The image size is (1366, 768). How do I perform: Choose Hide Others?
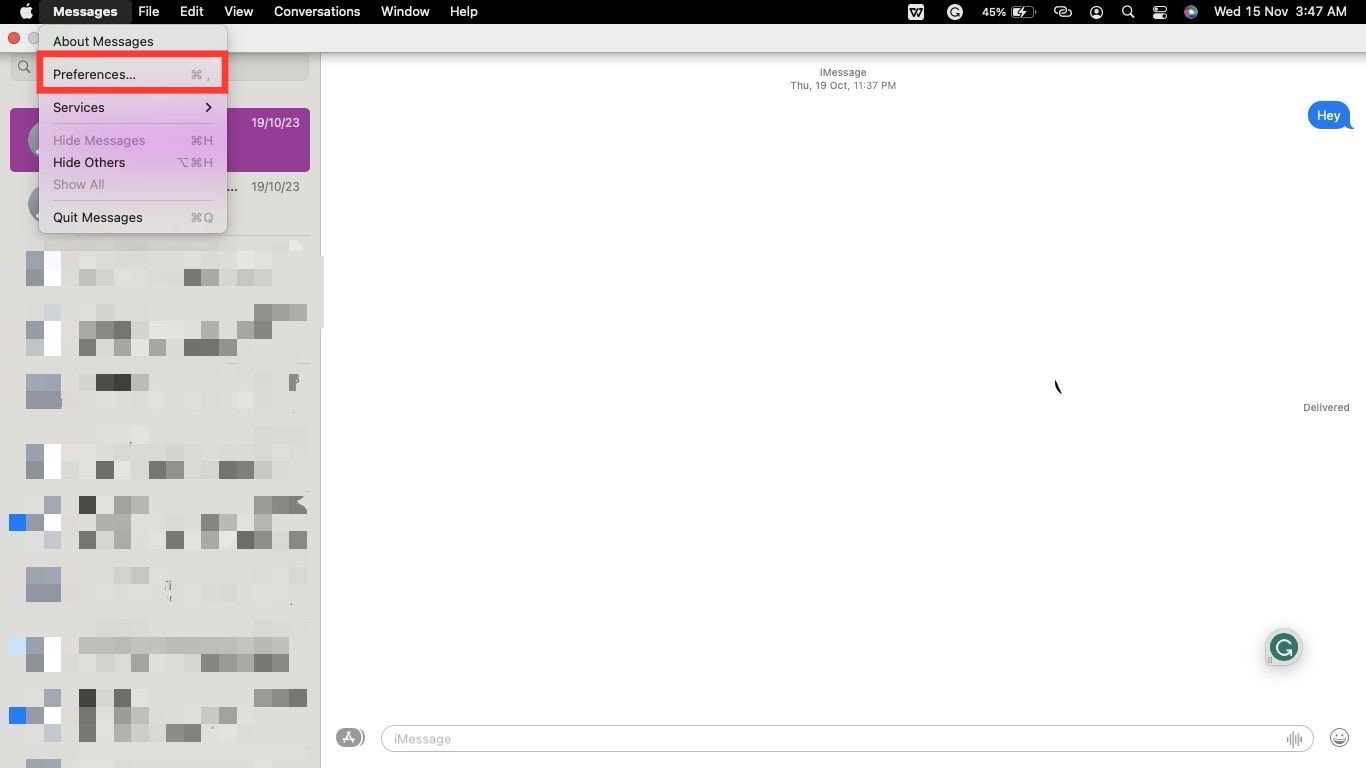133,162
